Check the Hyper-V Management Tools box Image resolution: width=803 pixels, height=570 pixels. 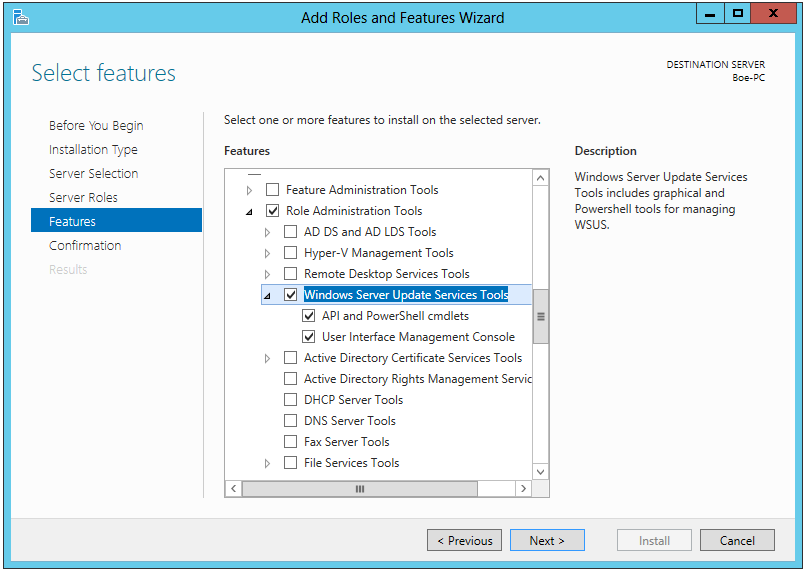[x=291, y=253]
